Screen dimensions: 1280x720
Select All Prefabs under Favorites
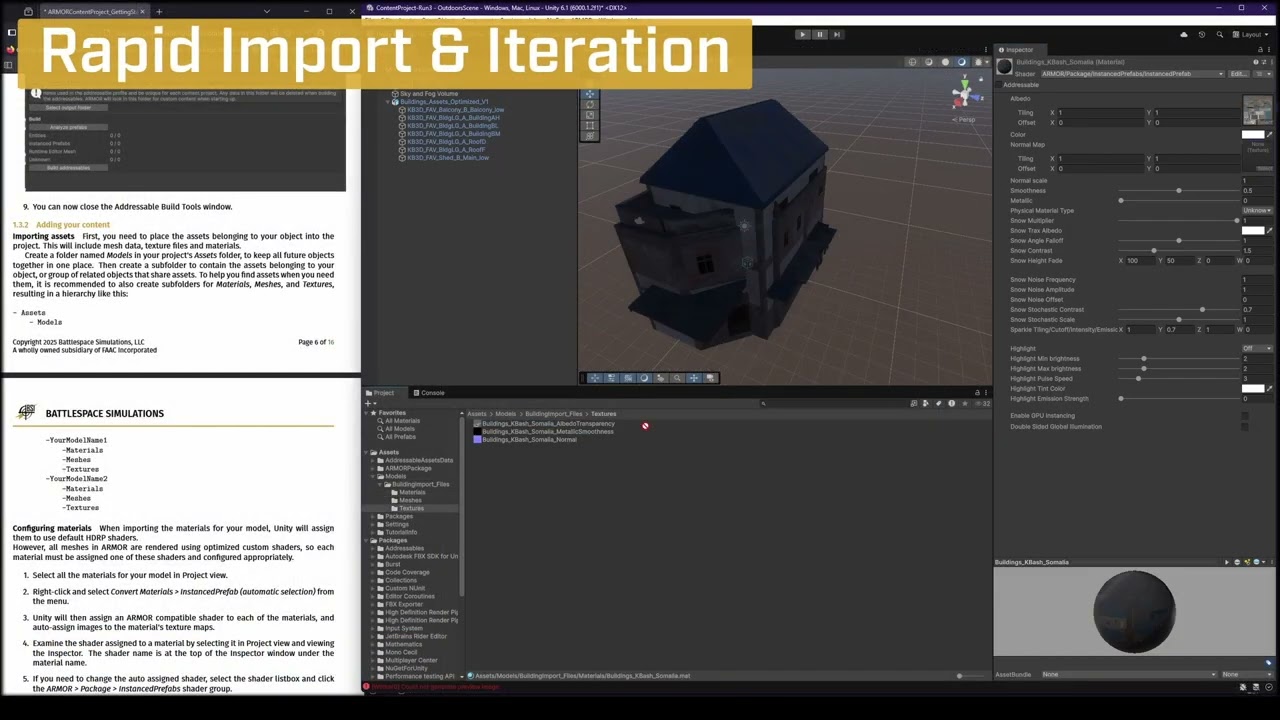pyautogui.click(x=400, y=437)
